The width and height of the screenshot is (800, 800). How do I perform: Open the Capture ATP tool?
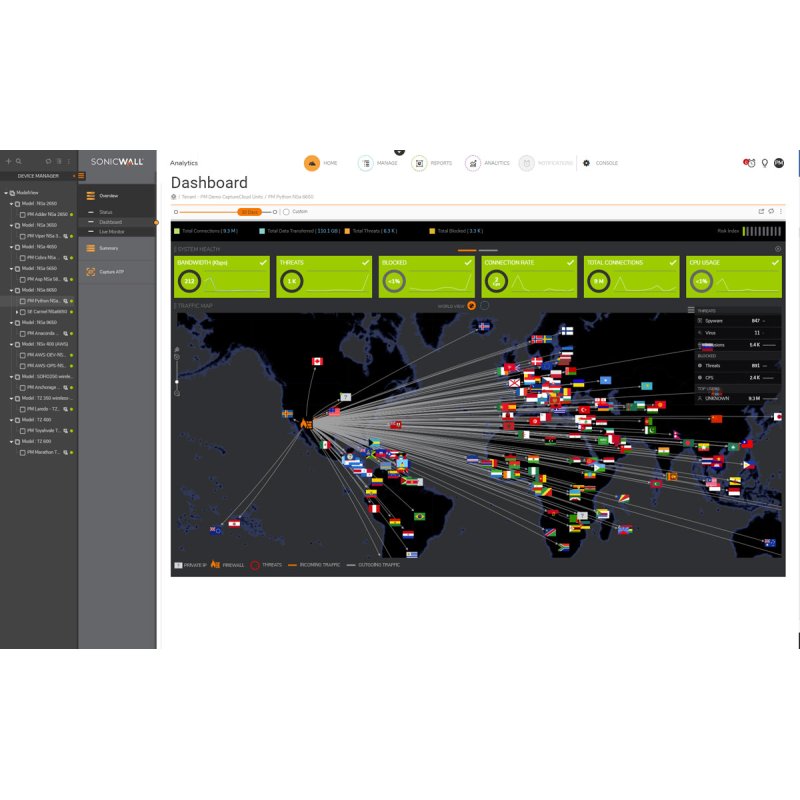point(106,269)
